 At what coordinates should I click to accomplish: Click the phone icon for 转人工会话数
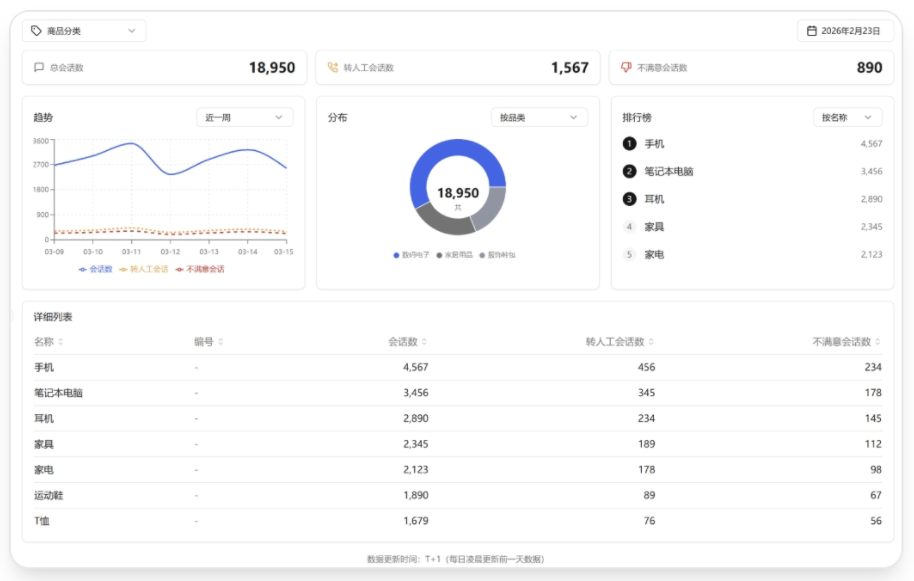point(333,68)
